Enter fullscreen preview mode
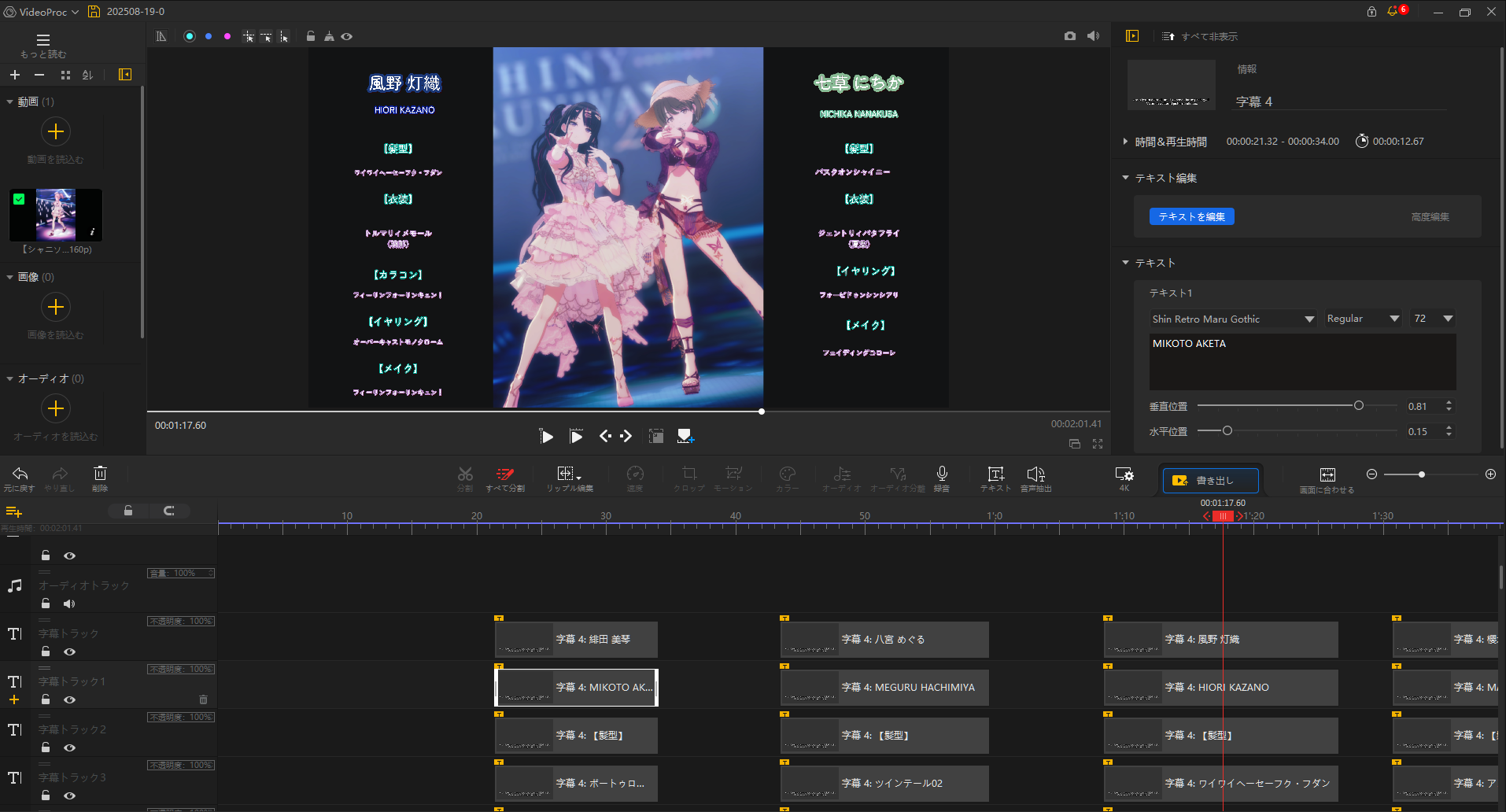The height and width of the screenshot is (812, 1506). [x=1098, y=444]
